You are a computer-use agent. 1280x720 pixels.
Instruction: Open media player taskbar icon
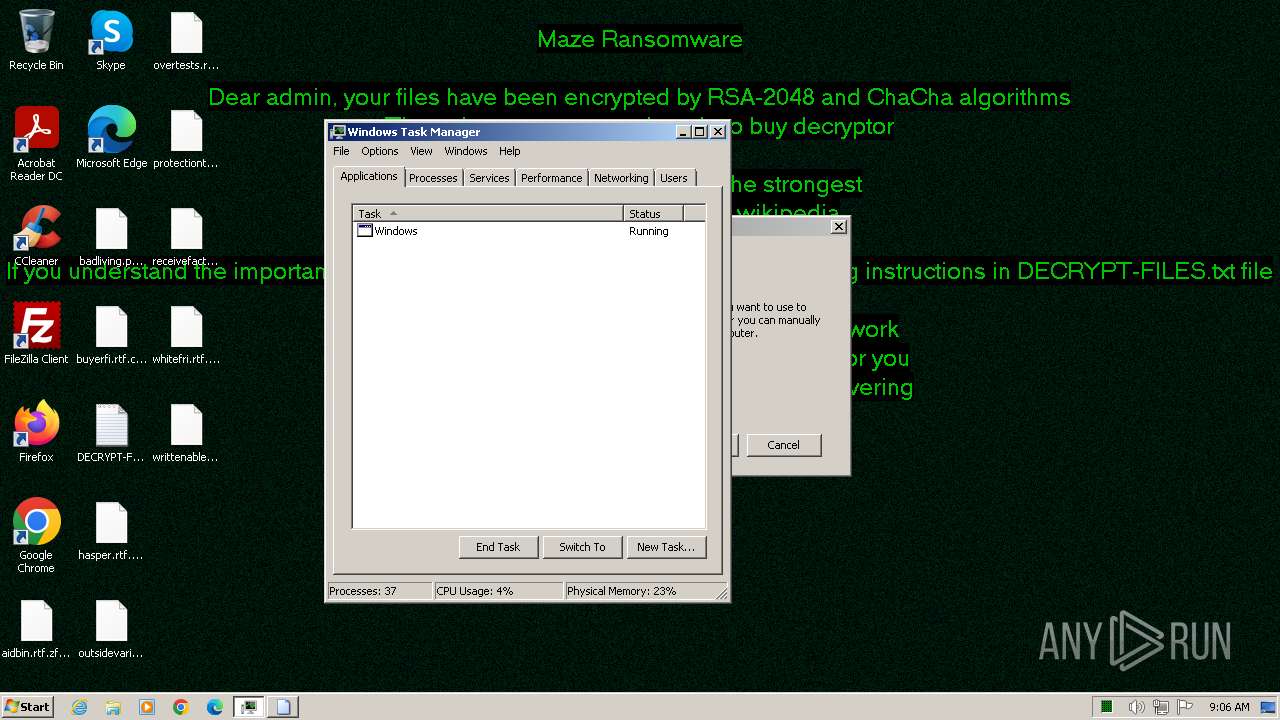pos(147,707)
